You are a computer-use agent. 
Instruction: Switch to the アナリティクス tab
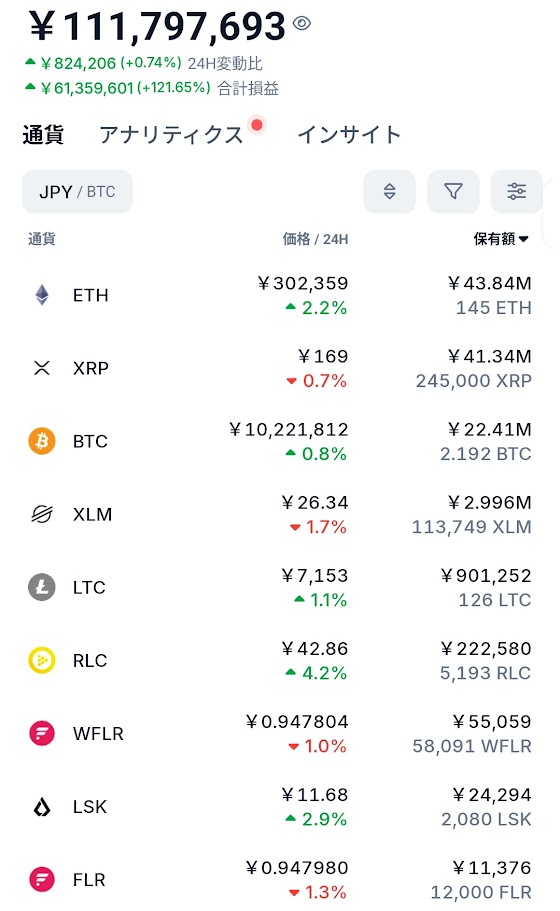[171, 135]
